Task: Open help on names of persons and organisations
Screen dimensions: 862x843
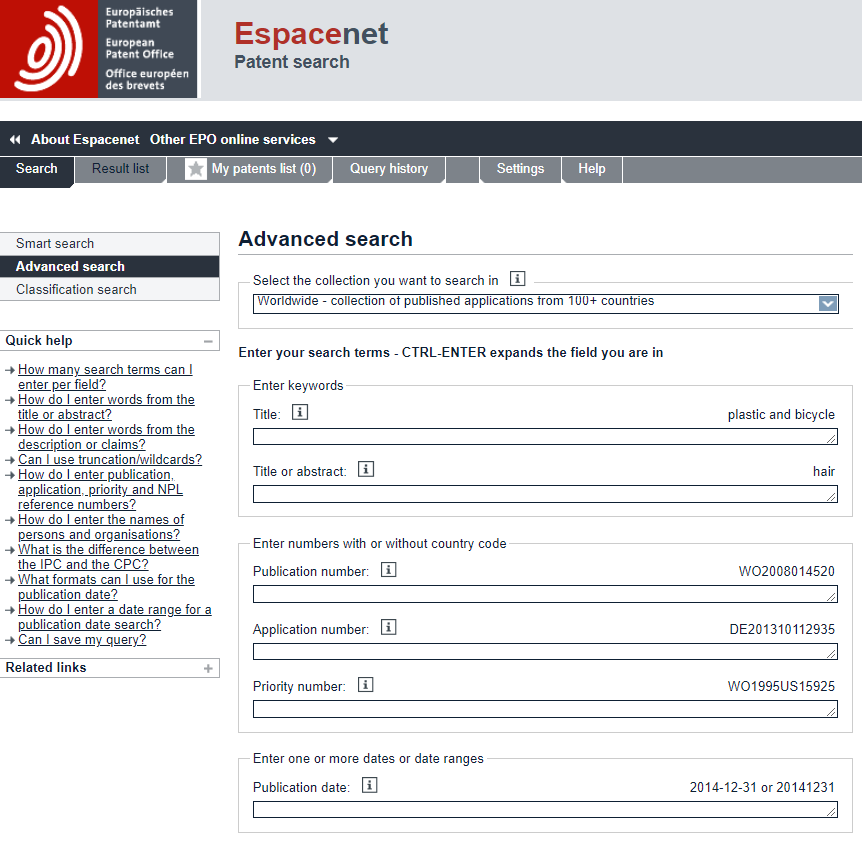Action: tap(101, 527)
